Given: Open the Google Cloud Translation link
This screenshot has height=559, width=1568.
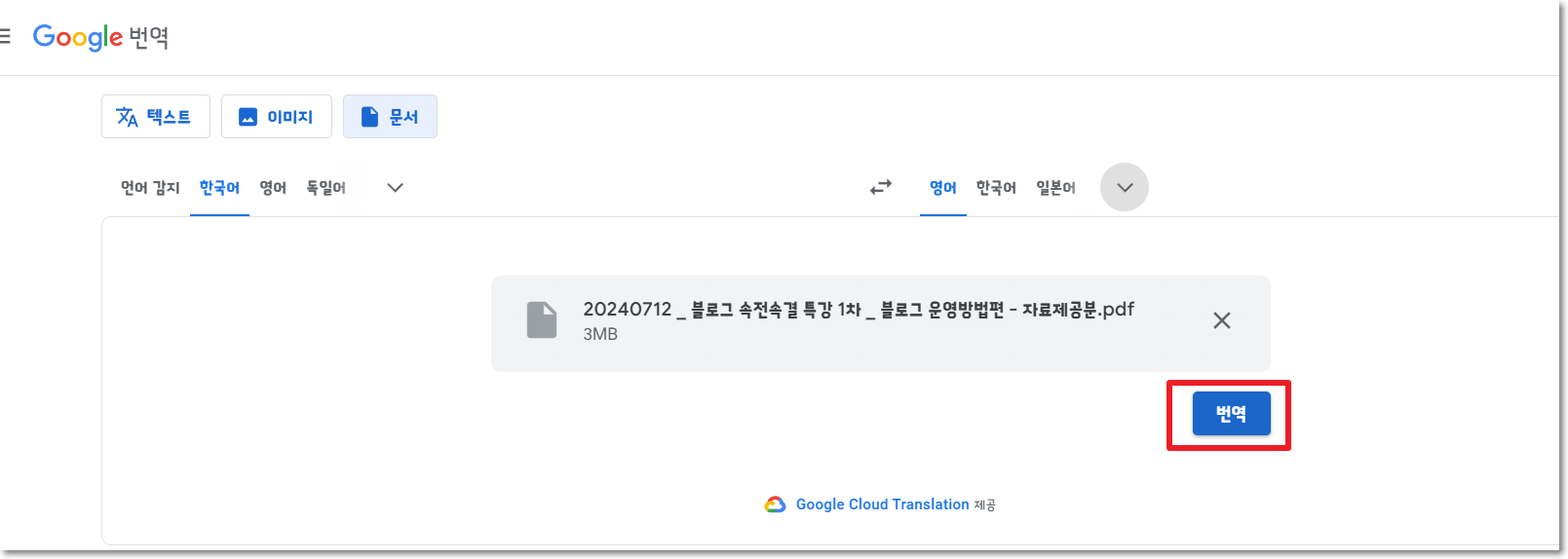Looking at the screenshot, I should [882, 504].
